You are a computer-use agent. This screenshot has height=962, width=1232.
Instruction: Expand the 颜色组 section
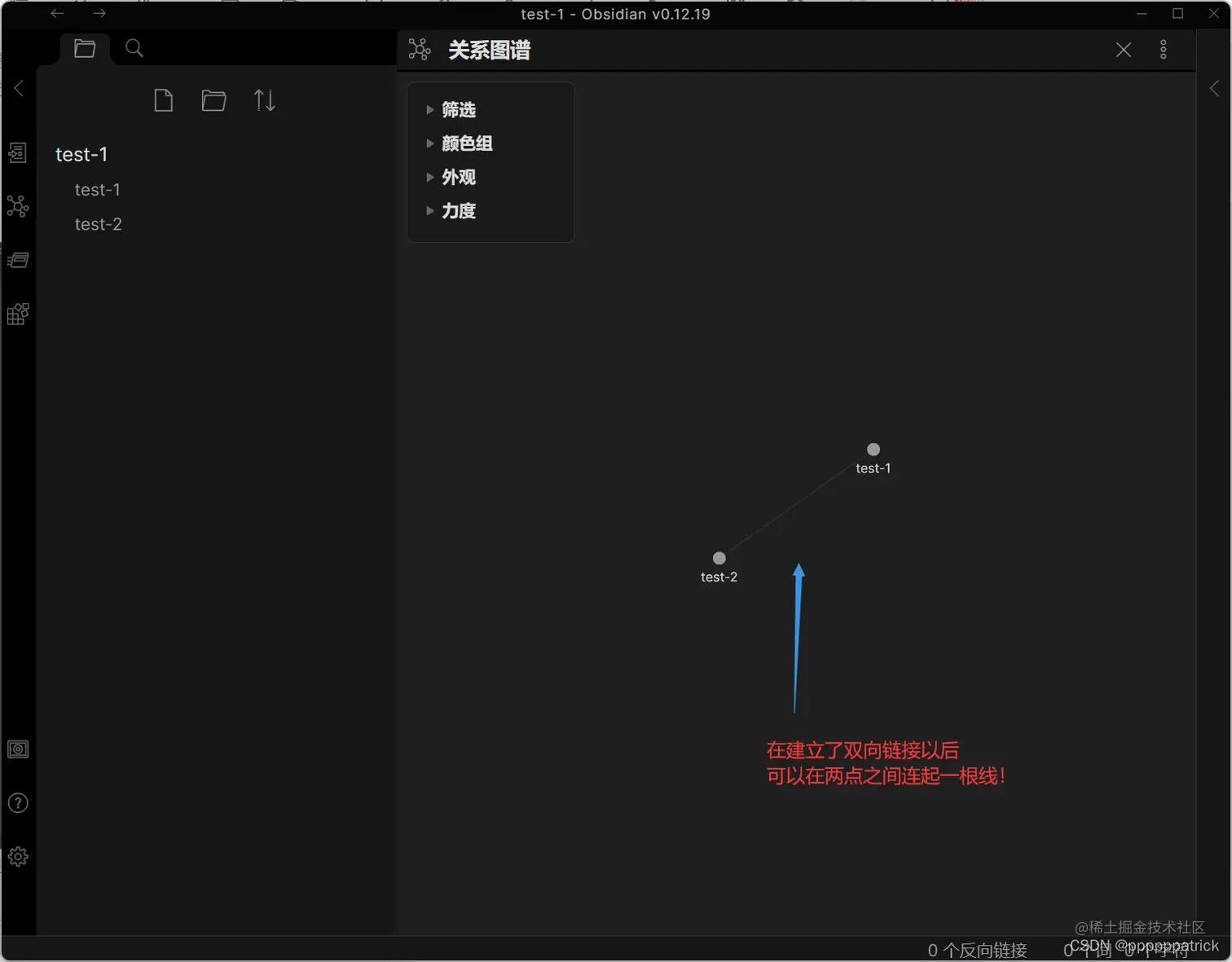tap(467, 143)
